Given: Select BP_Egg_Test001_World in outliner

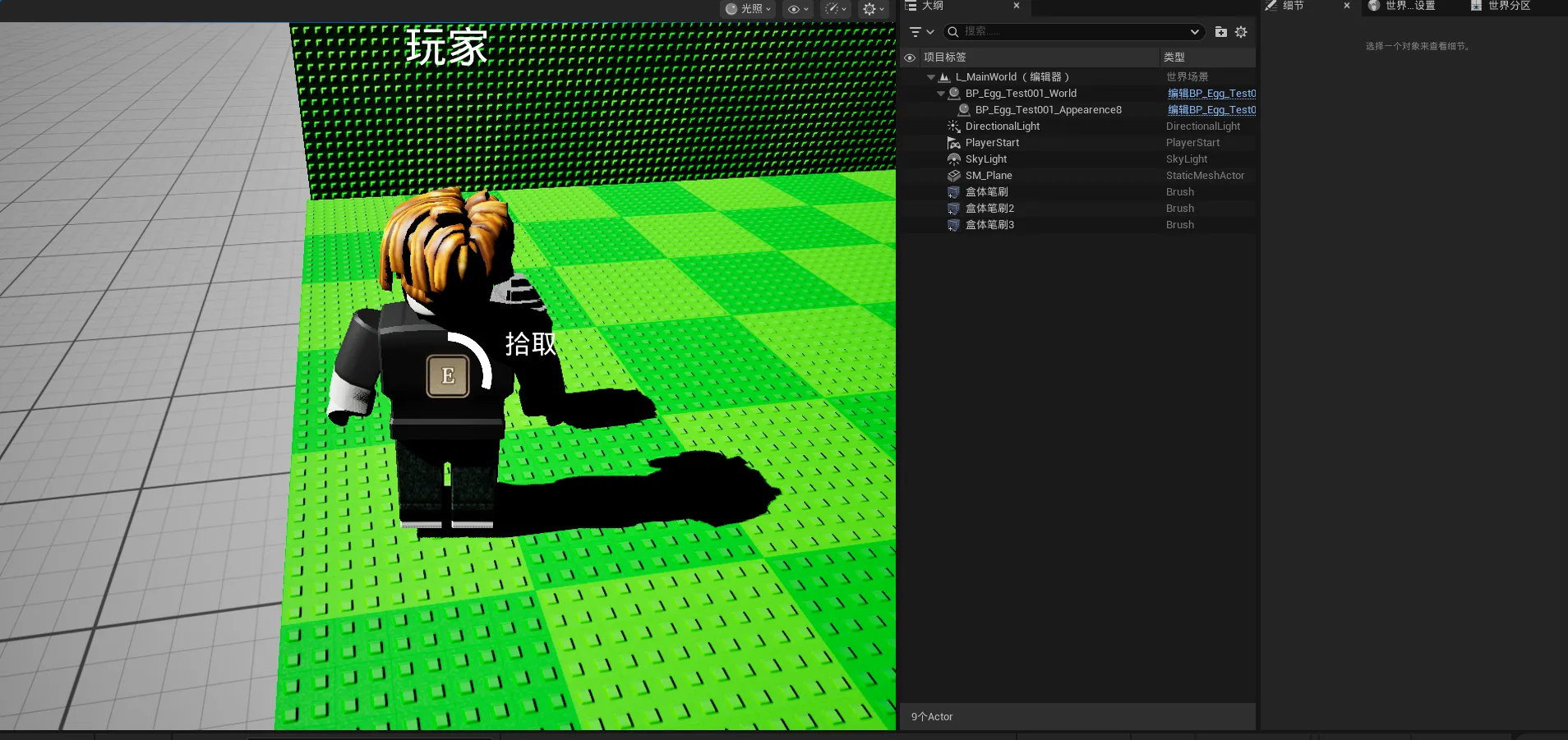Looking at the screenshot, I should [1021, 94].
